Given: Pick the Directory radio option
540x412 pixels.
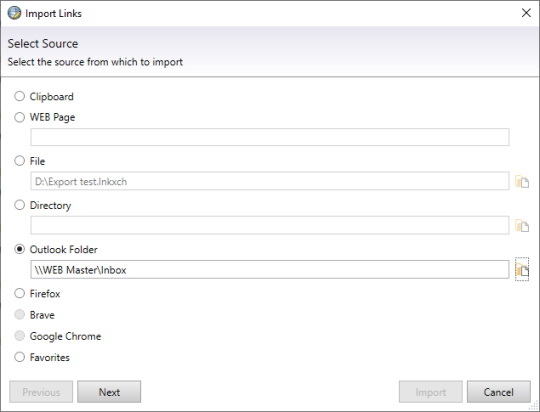Looking at the screenshot, I should point(20,205).
